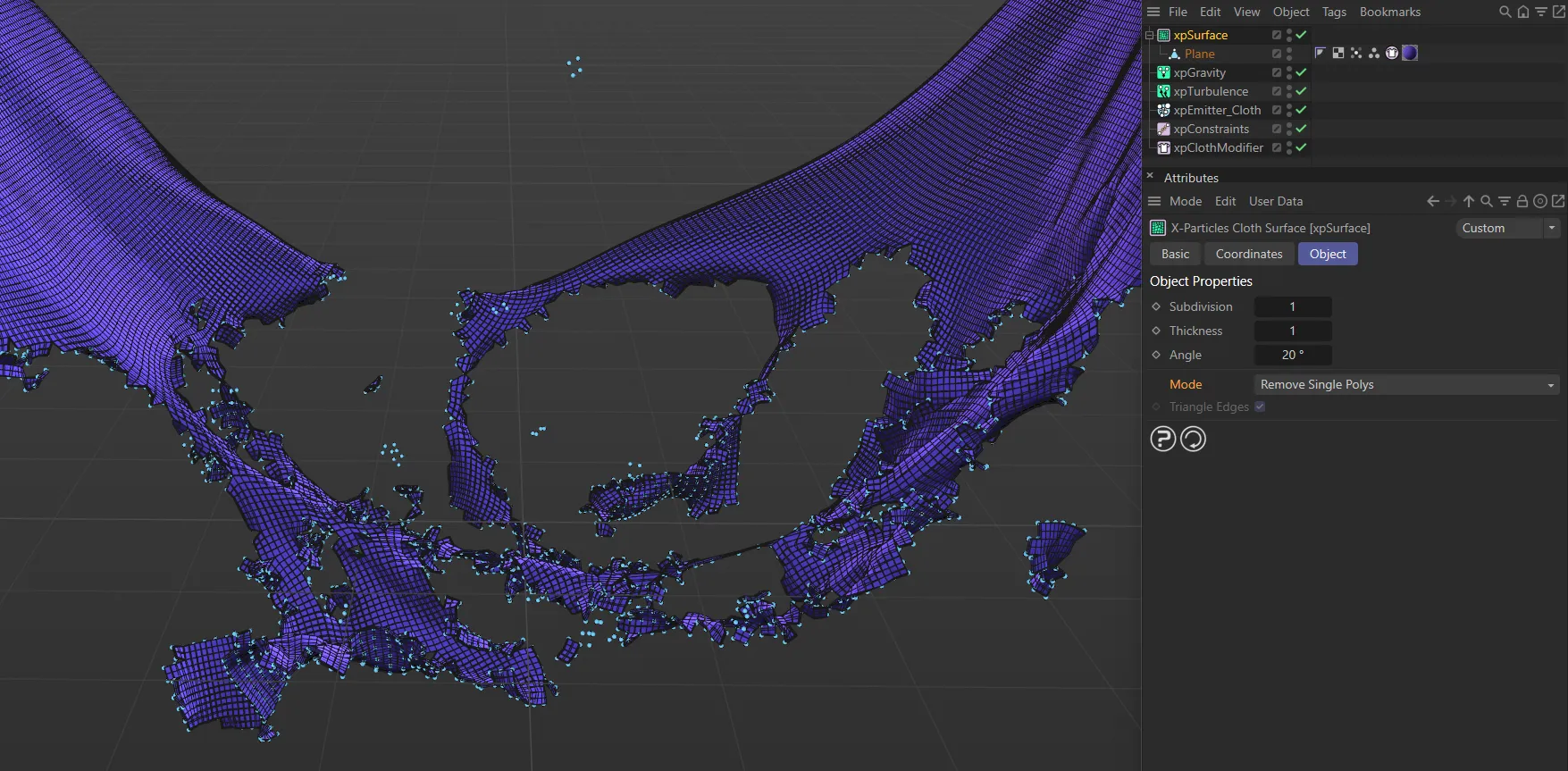Screen dimensions: 1568x771
Task: Toggle xpTurbulence enabled green checkmark
Action: [x=1302, y=91]
